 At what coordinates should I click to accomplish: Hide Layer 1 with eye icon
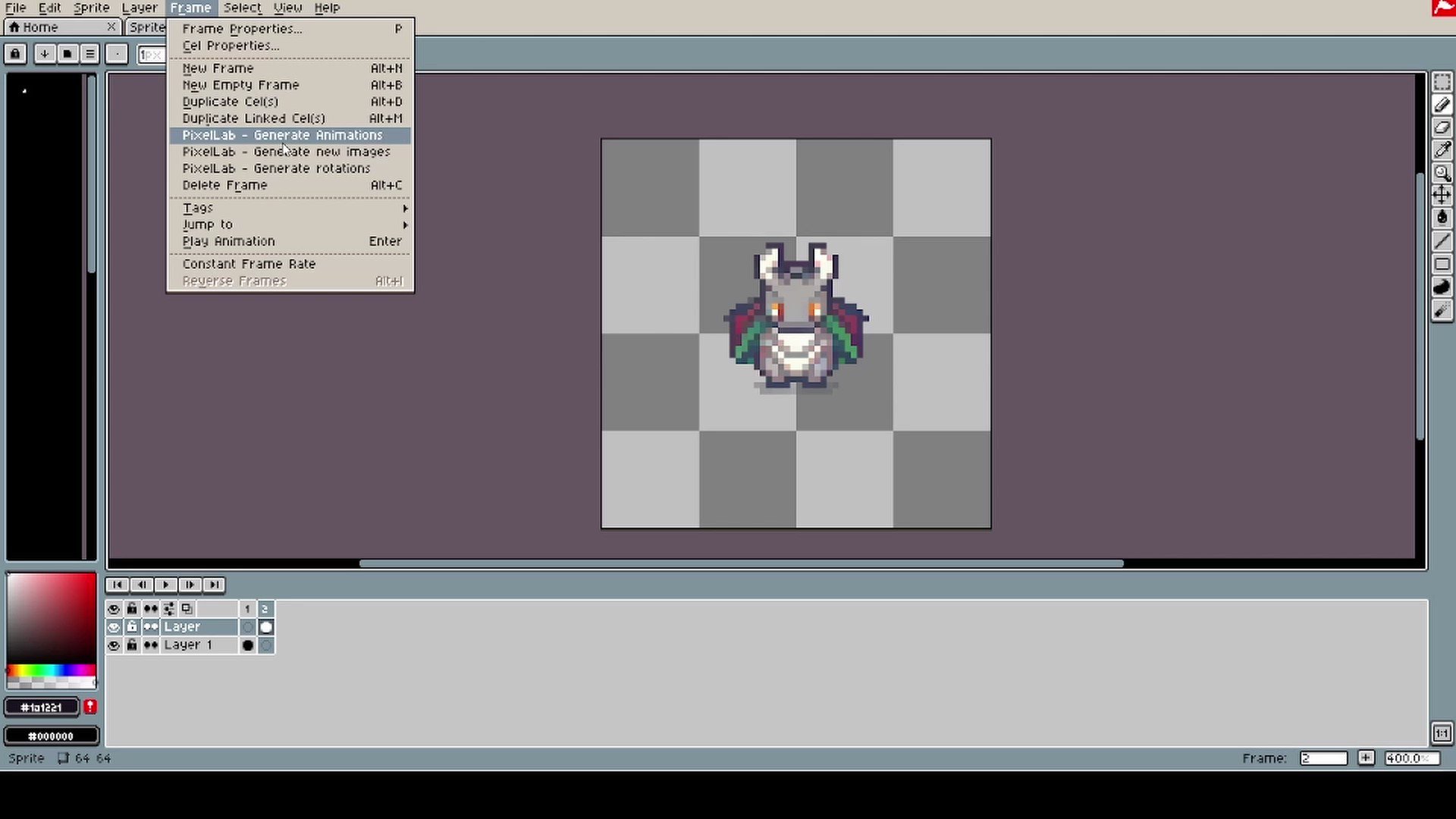click(x=114, y=645)
